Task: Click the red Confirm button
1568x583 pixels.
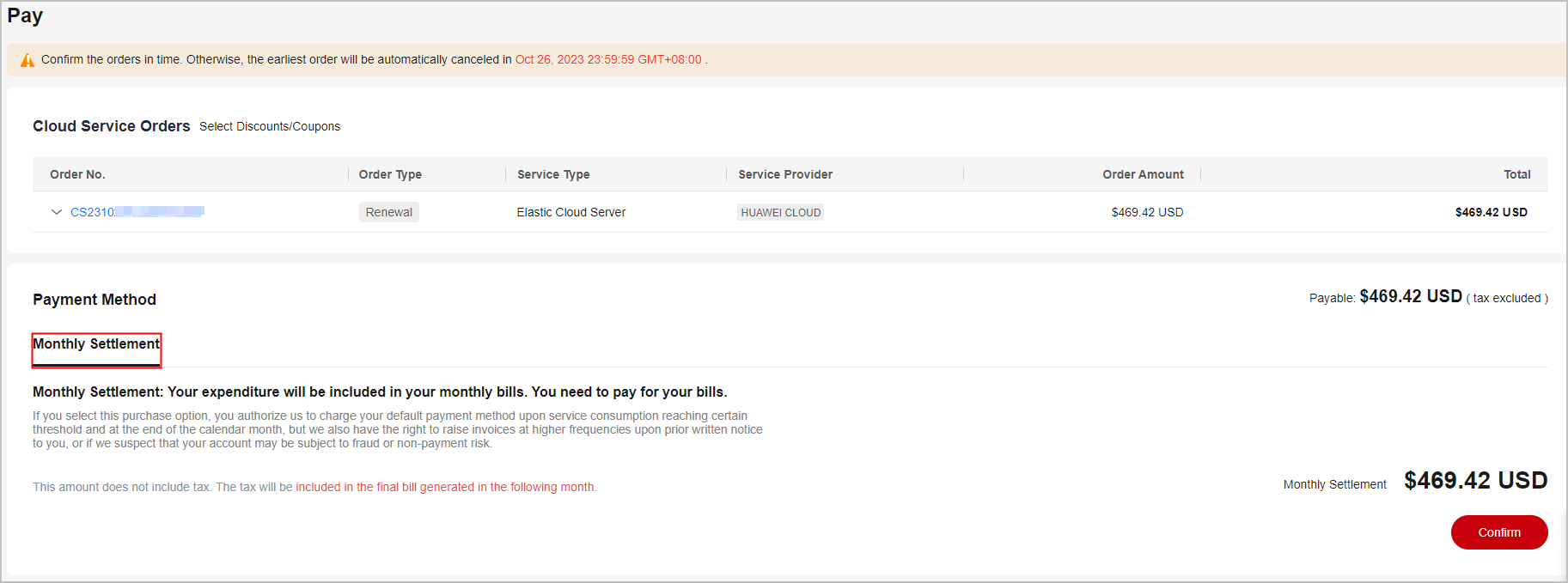Action: coord(1499,532)
